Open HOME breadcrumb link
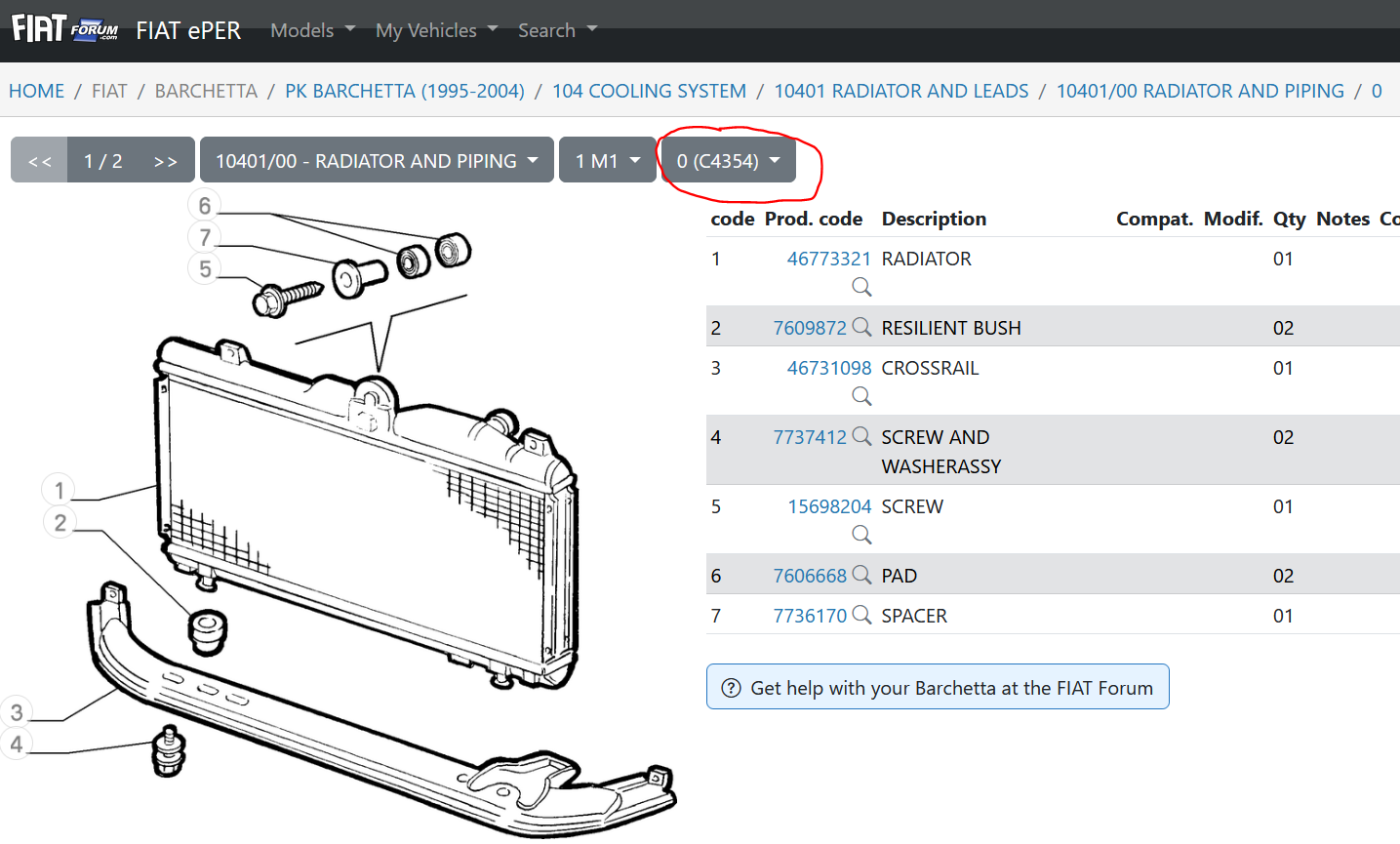1400x844 pixels. click(36, 91)
